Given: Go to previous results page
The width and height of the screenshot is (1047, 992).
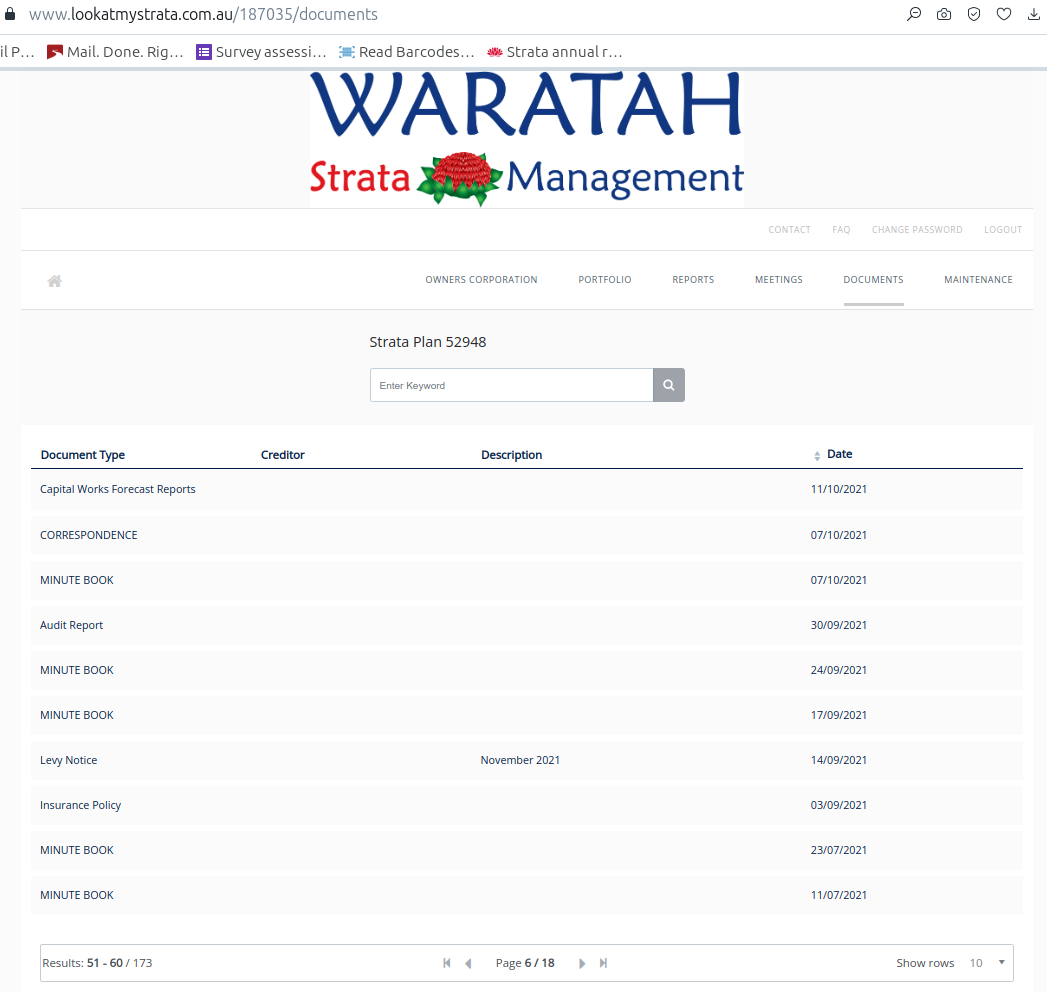Looking at the screenshot, I should [468, 963].
